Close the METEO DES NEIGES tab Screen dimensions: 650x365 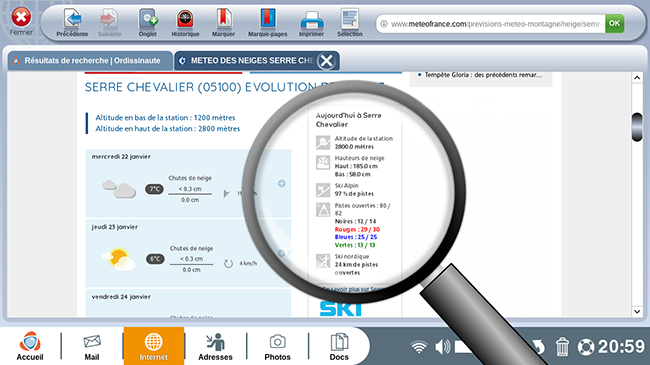point(326,61)
